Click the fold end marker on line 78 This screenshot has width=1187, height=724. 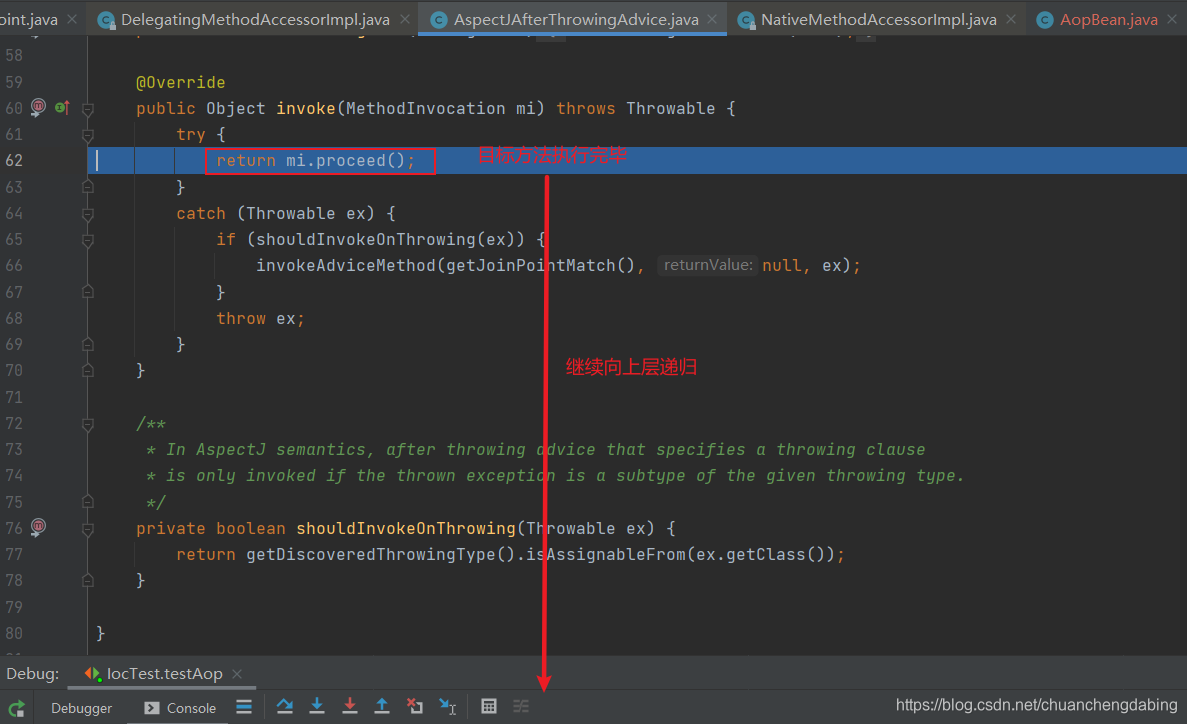pos(88,580)
